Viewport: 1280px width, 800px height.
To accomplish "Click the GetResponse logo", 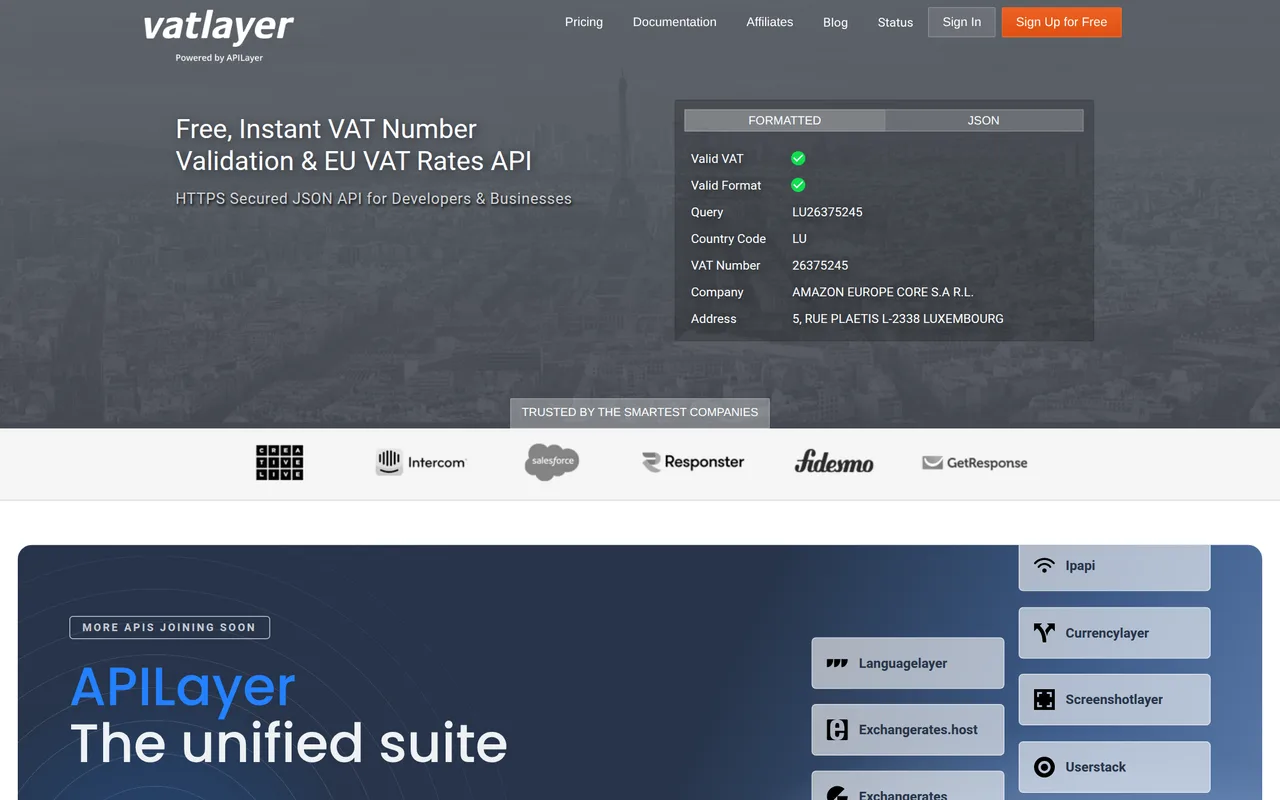I will [x=975, y=463].
